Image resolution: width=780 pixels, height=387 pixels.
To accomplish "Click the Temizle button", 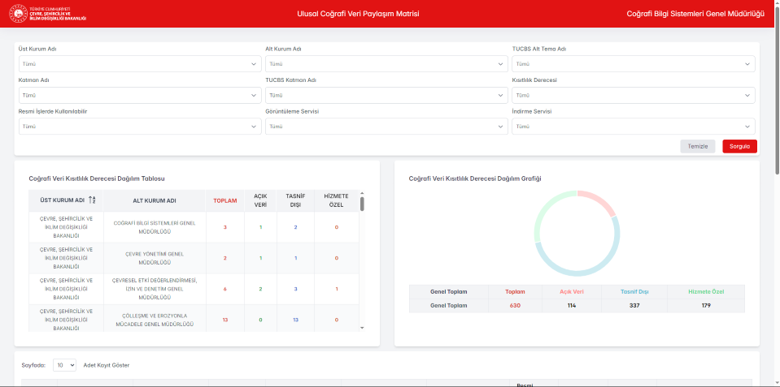I will (697, 146).
